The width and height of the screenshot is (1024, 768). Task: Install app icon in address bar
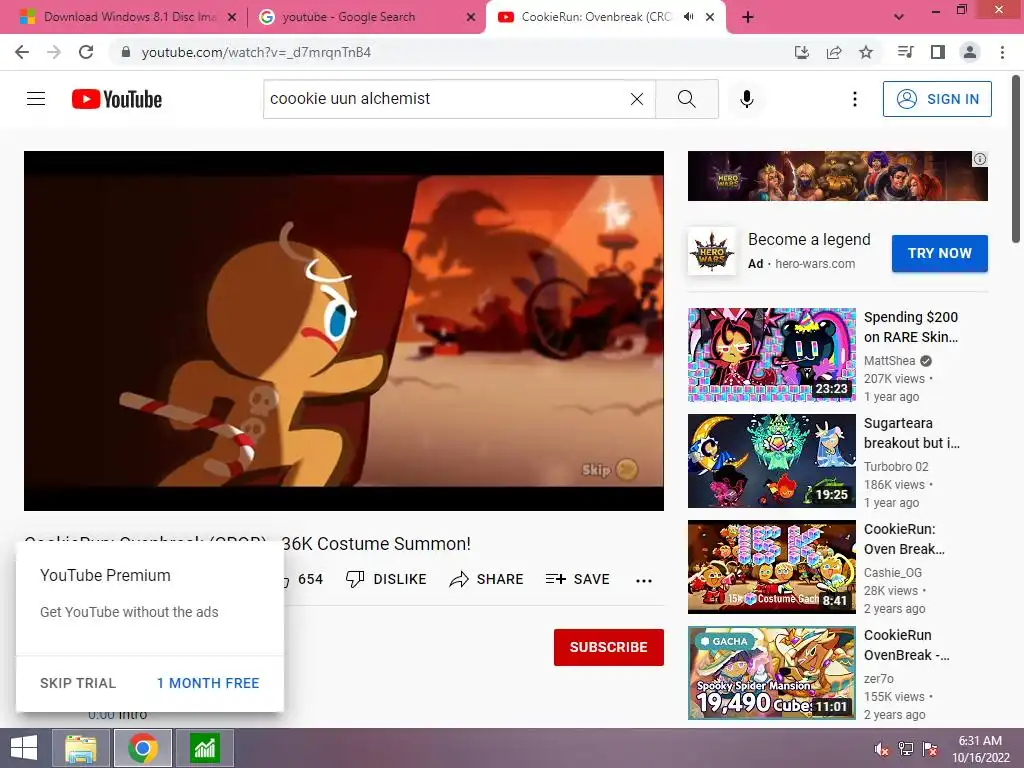[x=801, y=52]
